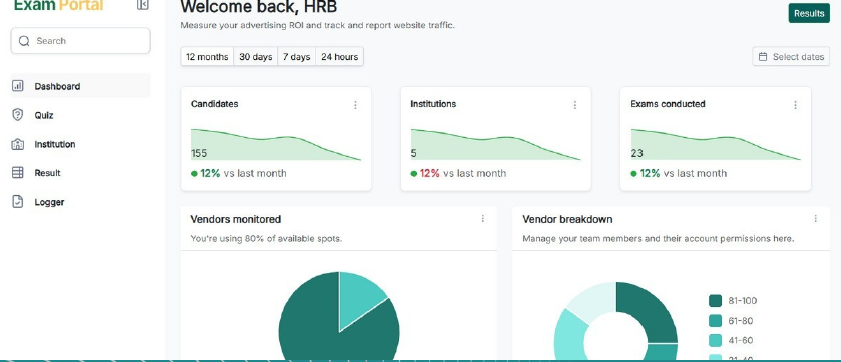The height and width of the screenshot is (362, 841).
Task: Select the 12 months range
Action: [x=207, y=57]
